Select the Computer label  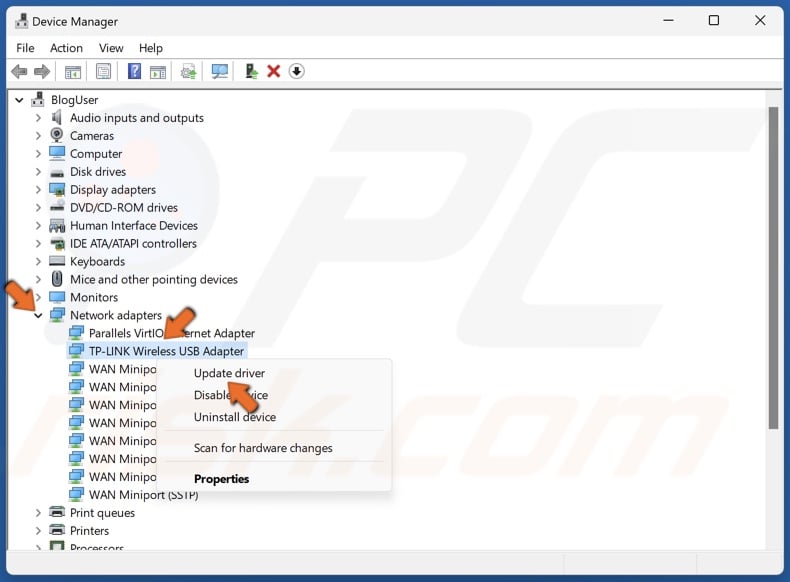[x=96, y=154]
